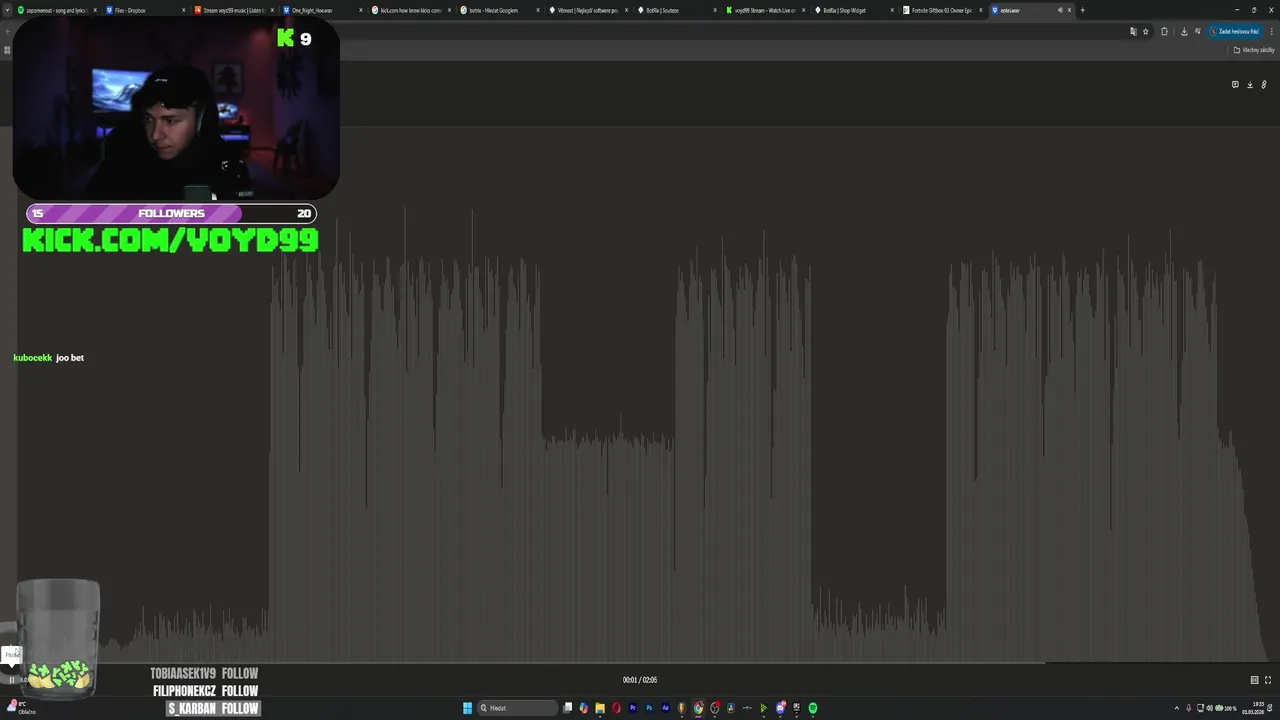The width and height of the screenshot is (1280, 720).
Task: Open After Effects from the taskbar
Action: pos(666,708)
